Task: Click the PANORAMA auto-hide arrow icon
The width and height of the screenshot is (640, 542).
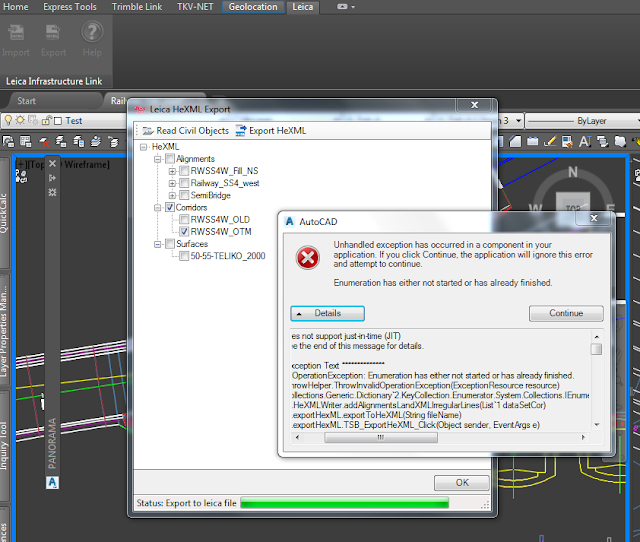Action: click(52, 178)
